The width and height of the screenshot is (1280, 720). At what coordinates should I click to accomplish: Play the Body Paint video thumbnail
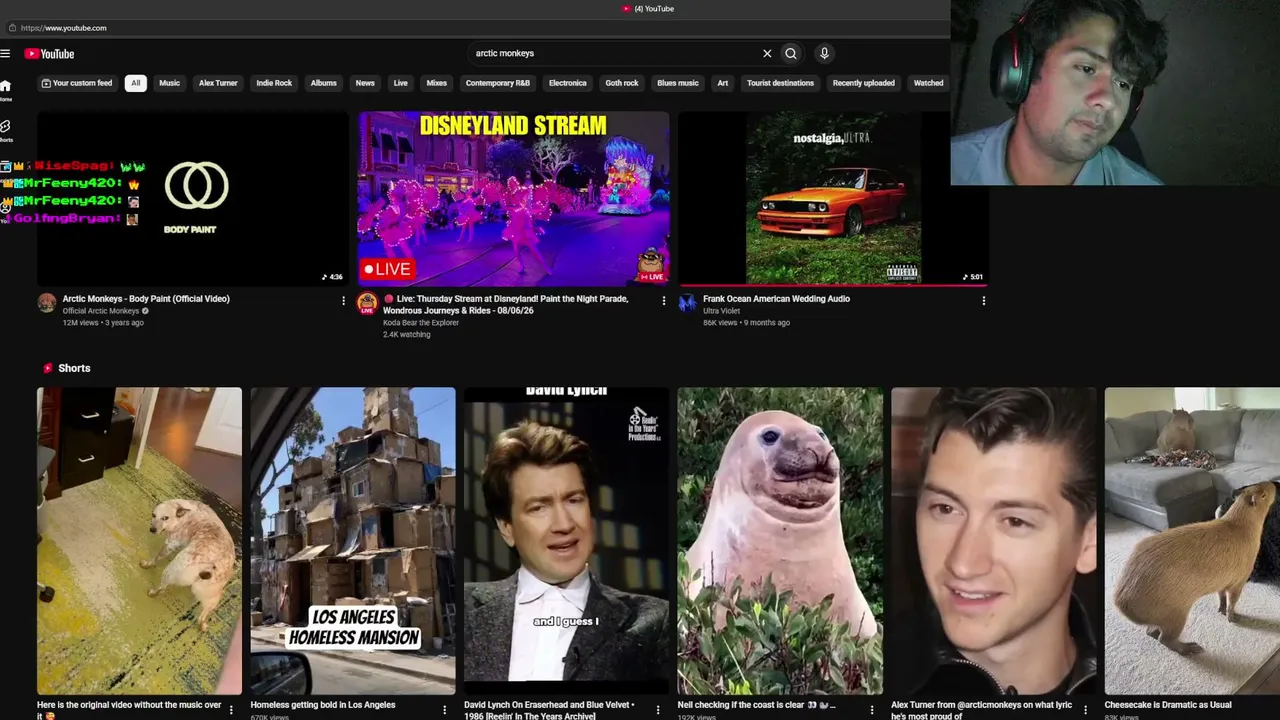point(193,198)
